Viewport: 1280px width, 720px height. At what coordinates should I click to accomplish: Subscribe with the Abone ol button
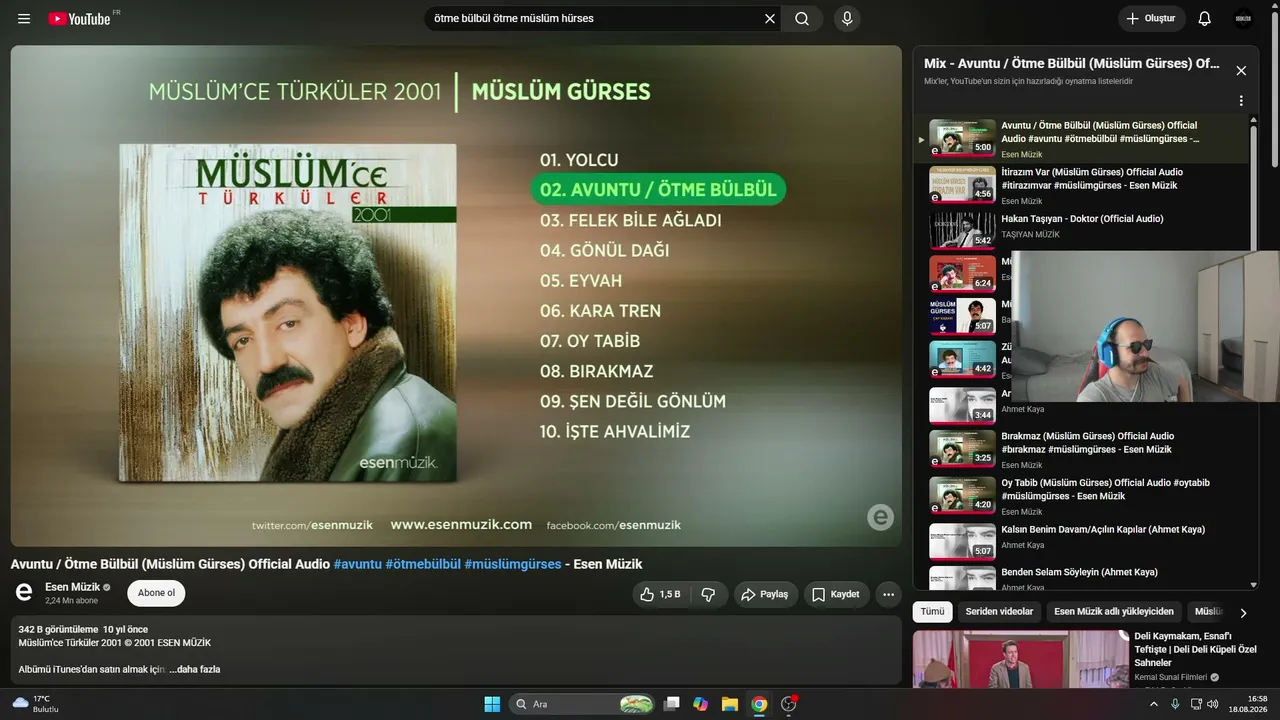(x=156, y=593)
